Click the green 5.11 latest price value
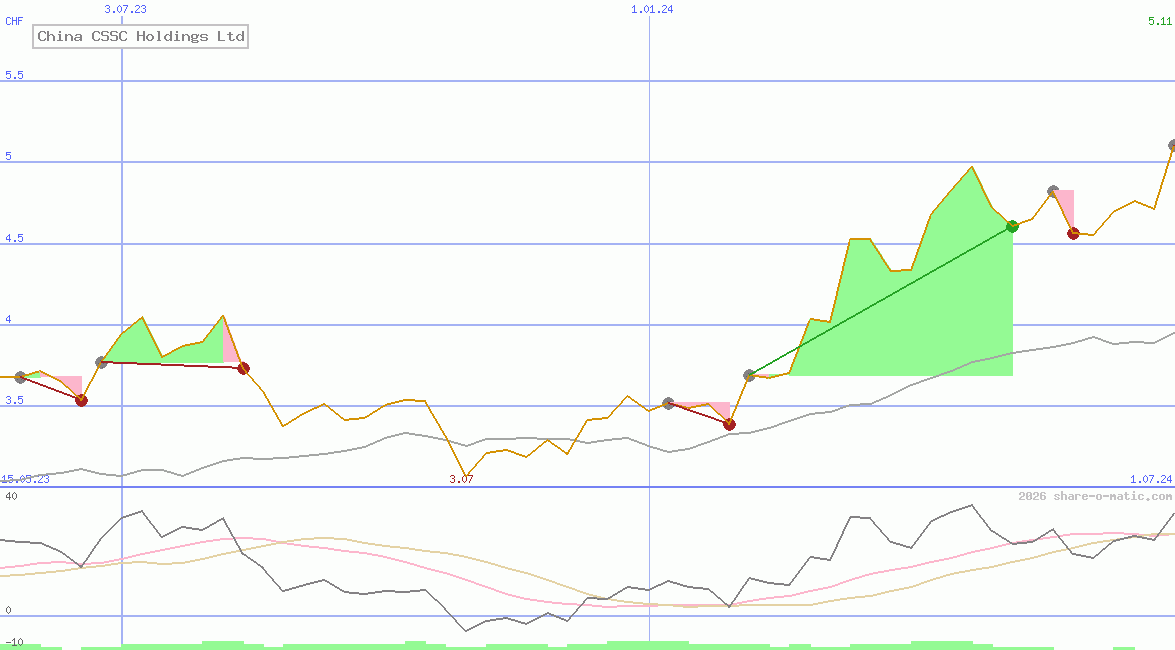The width and height of the screenshot is (1175, 650). [1160, 21]
